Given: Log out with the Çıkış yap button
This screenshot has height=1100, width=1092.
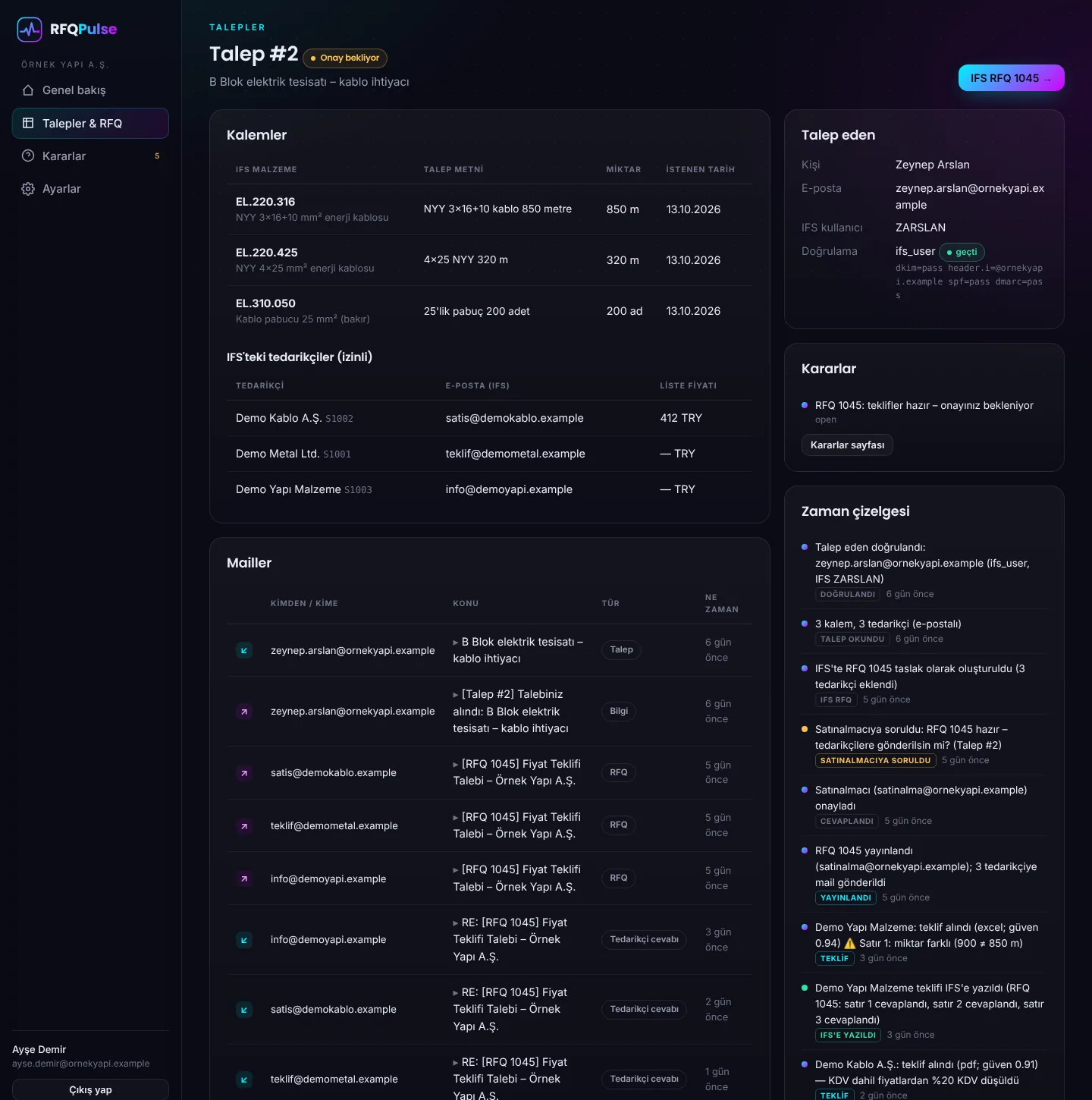Looking at the screenshot, I should pyautogui.click(x=90, y=1089).
